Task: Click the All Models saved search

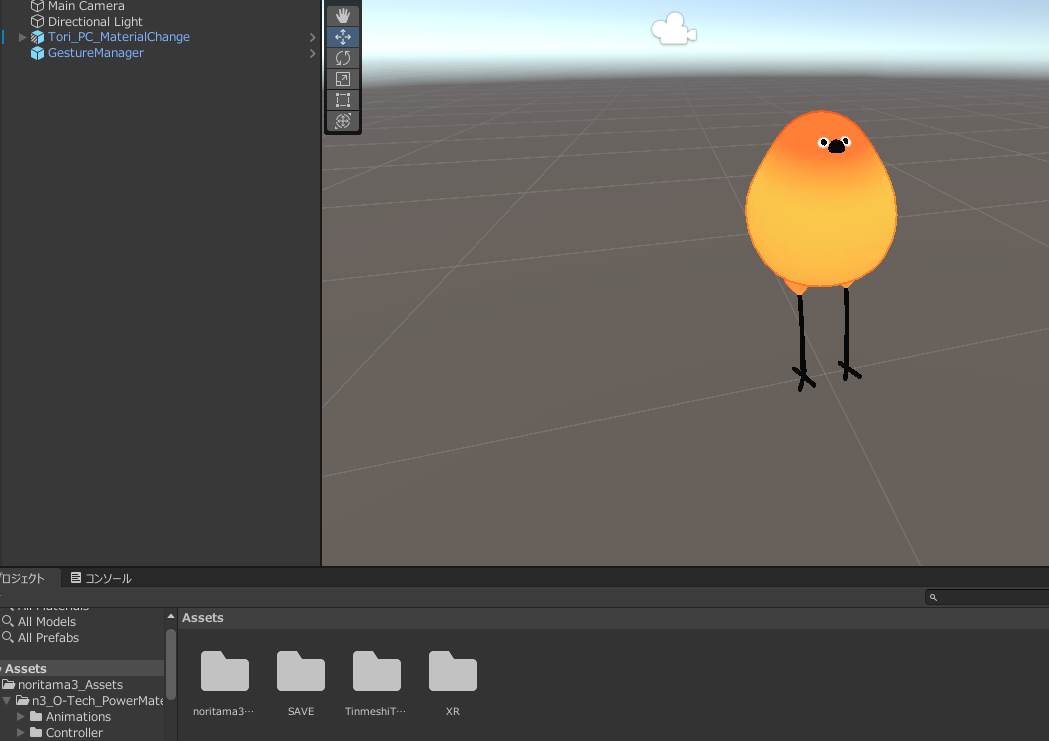Action: pyautogui.click(x=46, y=622)
